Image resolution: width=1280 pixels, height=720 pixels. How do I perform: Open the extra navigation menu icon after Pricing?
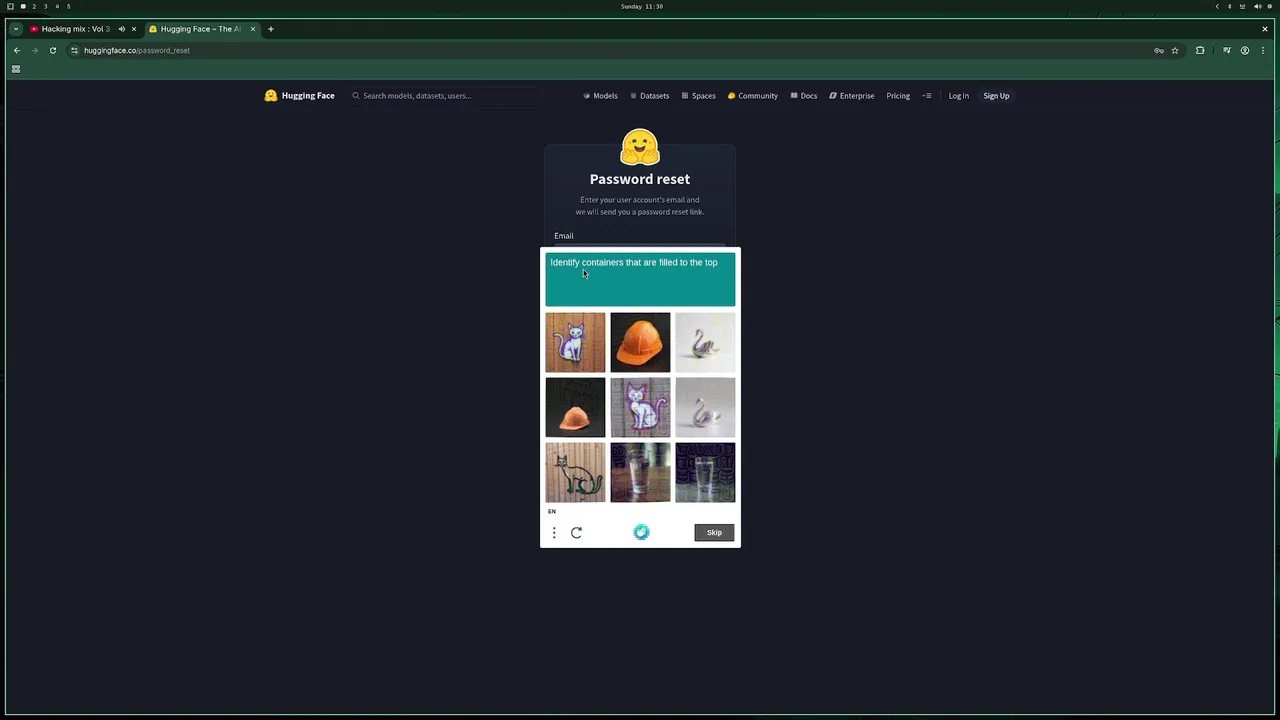(x=927, y=96)
